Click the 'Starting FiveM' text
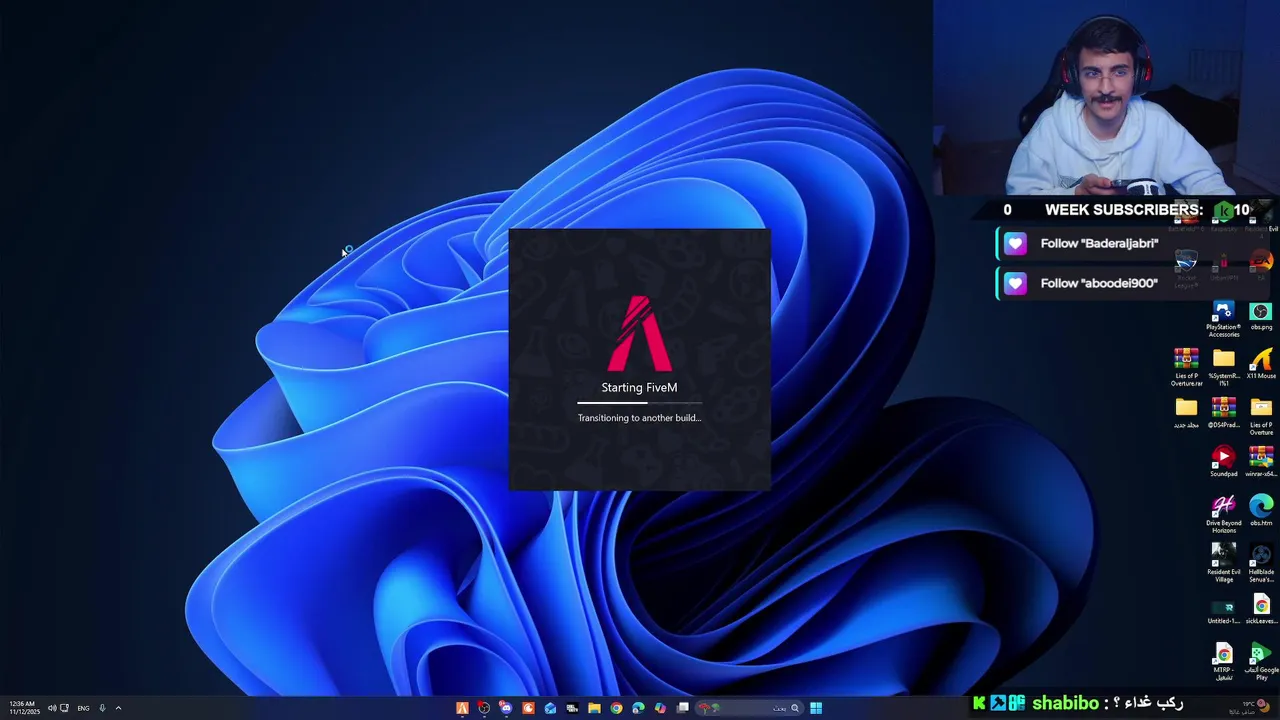This screenshot has width=1280, height=720. click(640, 388)
